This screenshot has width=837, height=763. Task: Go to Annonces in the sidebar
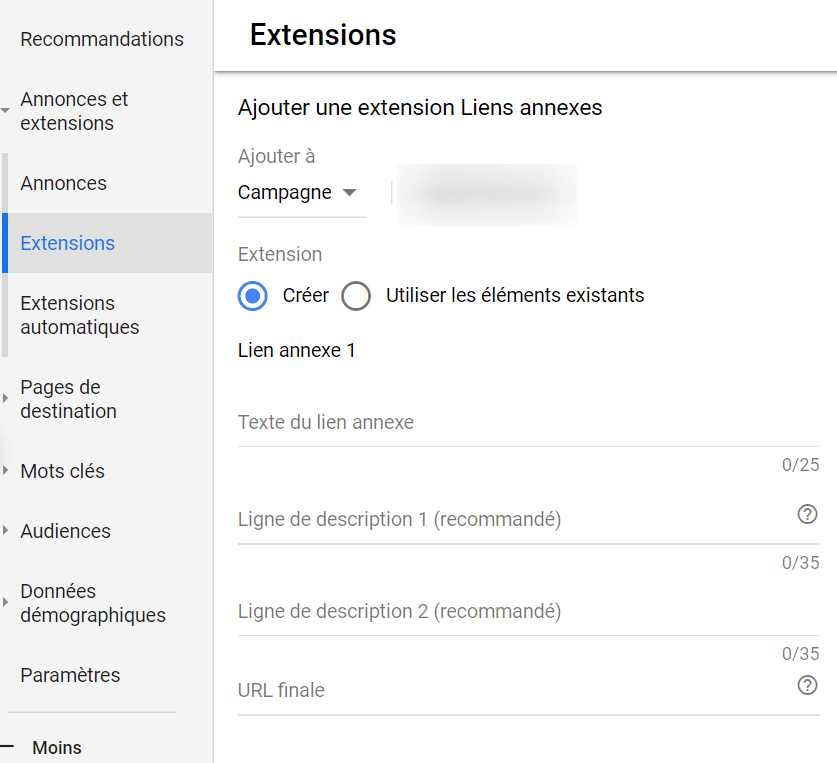[64, 183]
